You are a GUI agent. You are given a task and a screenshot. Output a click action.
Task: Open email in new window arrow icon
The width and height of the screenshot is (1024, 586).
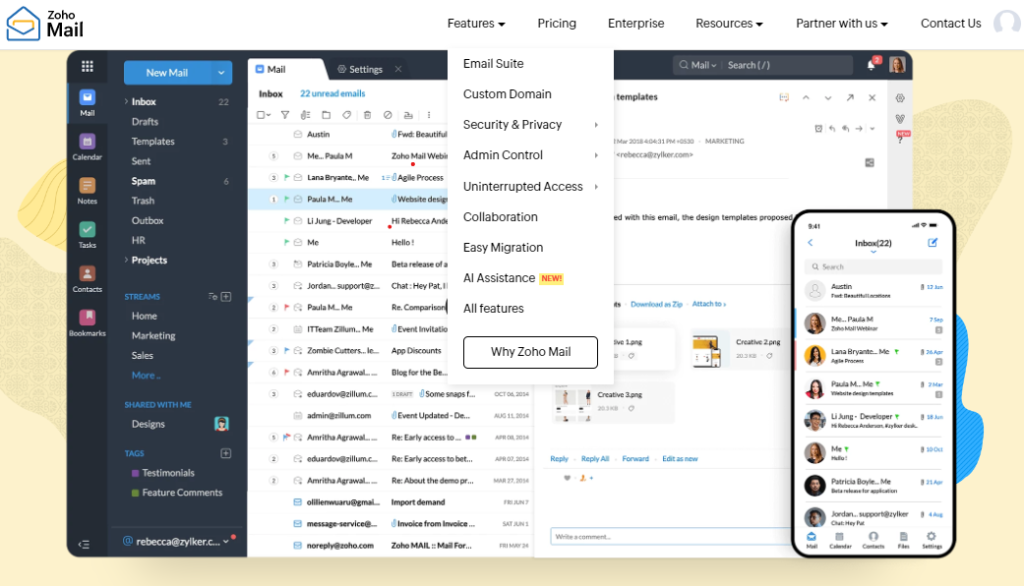click(850, 97)
